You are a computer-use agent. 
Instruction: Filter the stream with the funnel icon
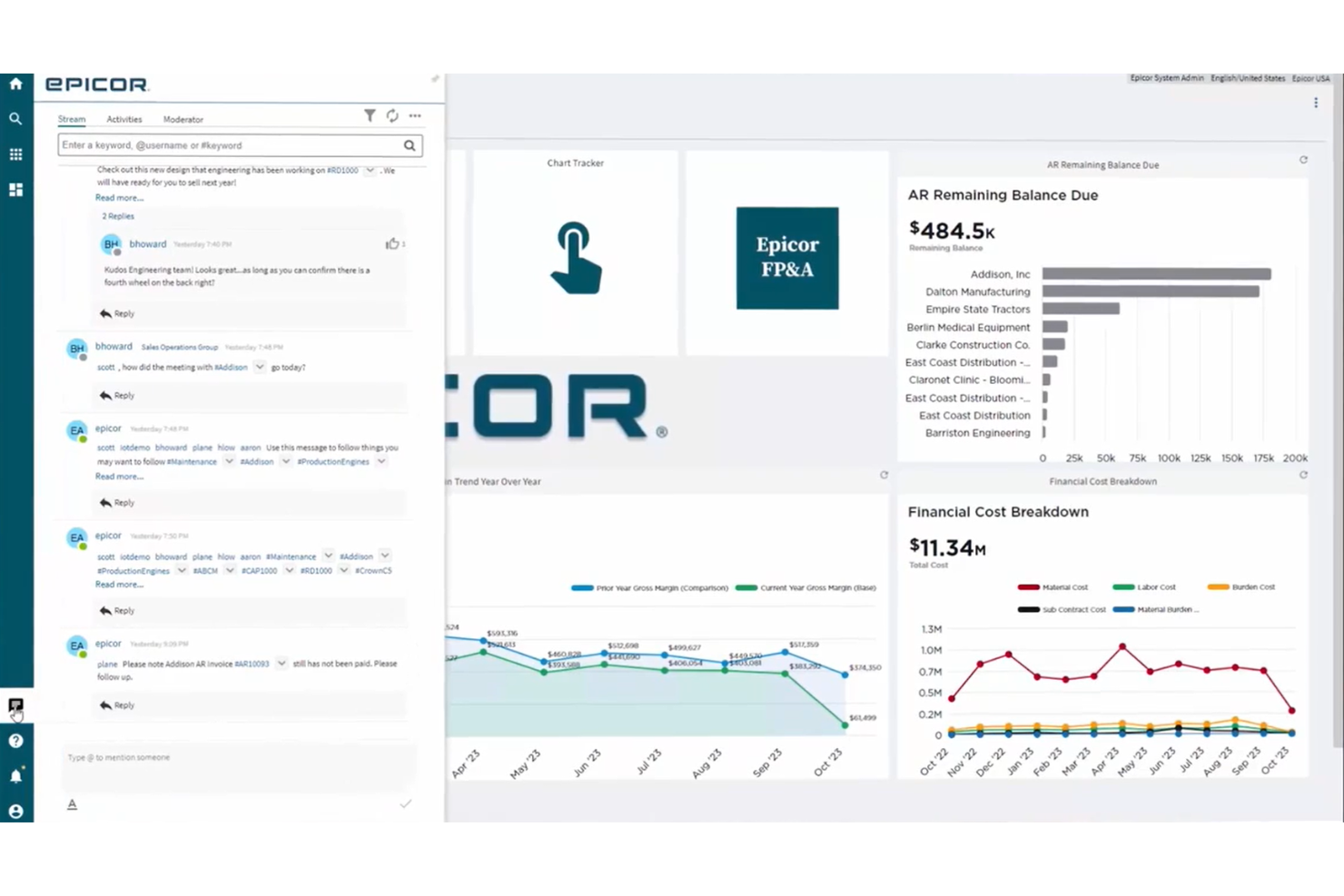tap(370, 115)
